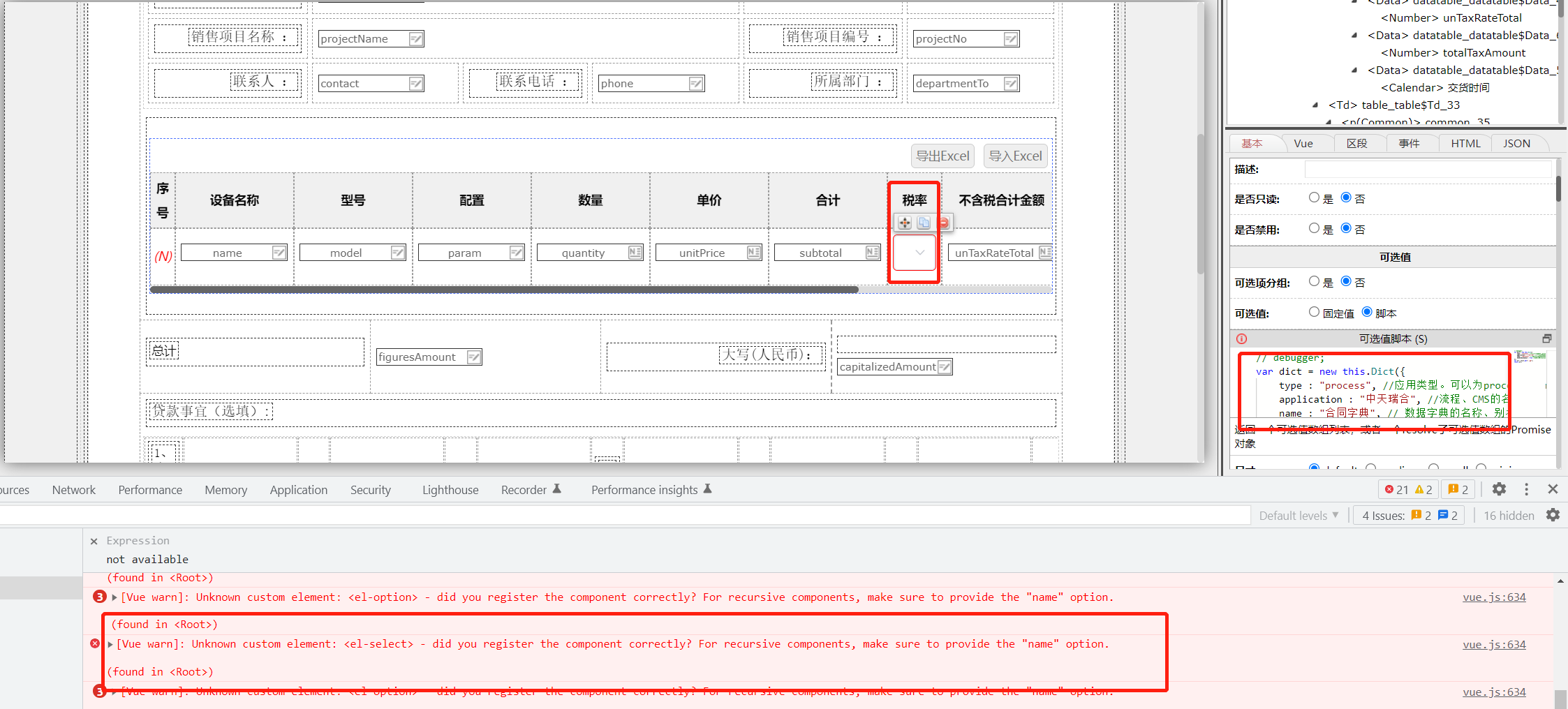The height and width of the screenshot is (709, 1568).
Task: Click the number icon in the subtotal field
Action: click(873, 253)
